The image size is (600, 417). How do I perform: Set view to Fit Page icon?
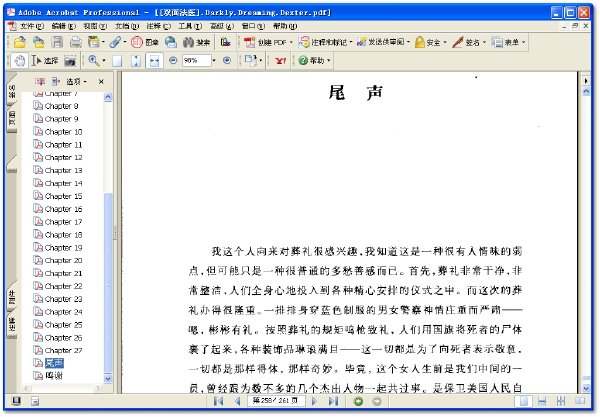click(136, 61)
